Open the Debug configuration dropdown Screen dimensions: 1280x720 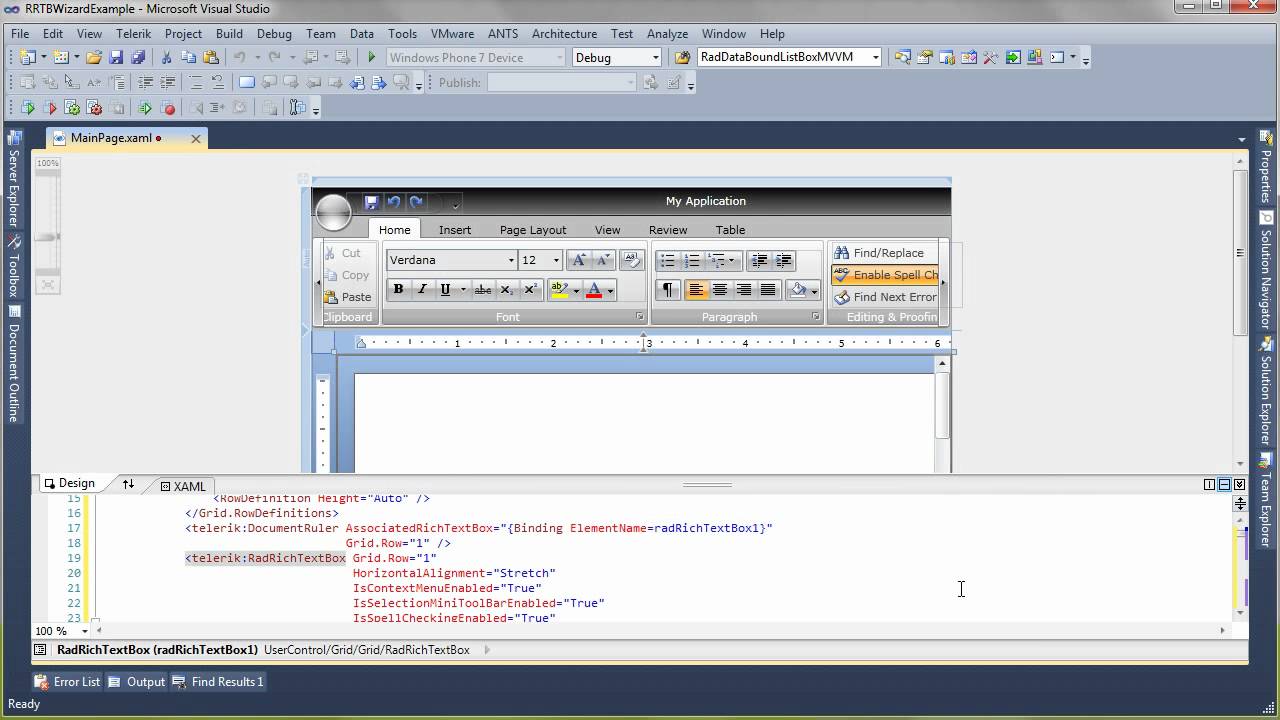[x=655, y=57]
